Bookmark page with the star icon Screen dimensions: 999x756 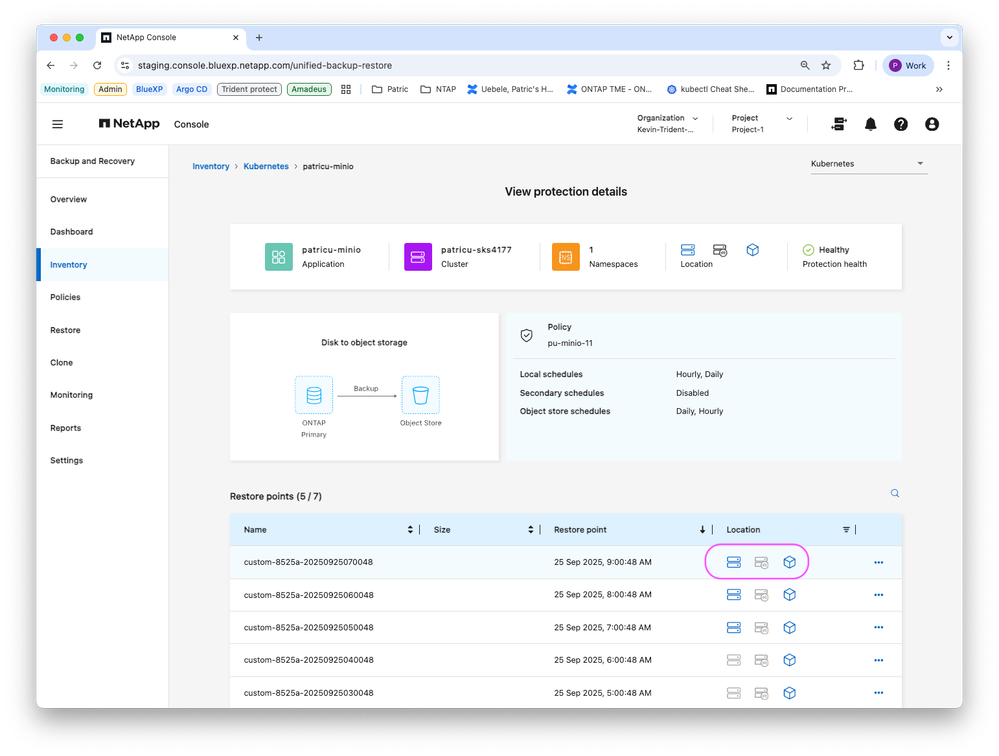tap(826, 65)
